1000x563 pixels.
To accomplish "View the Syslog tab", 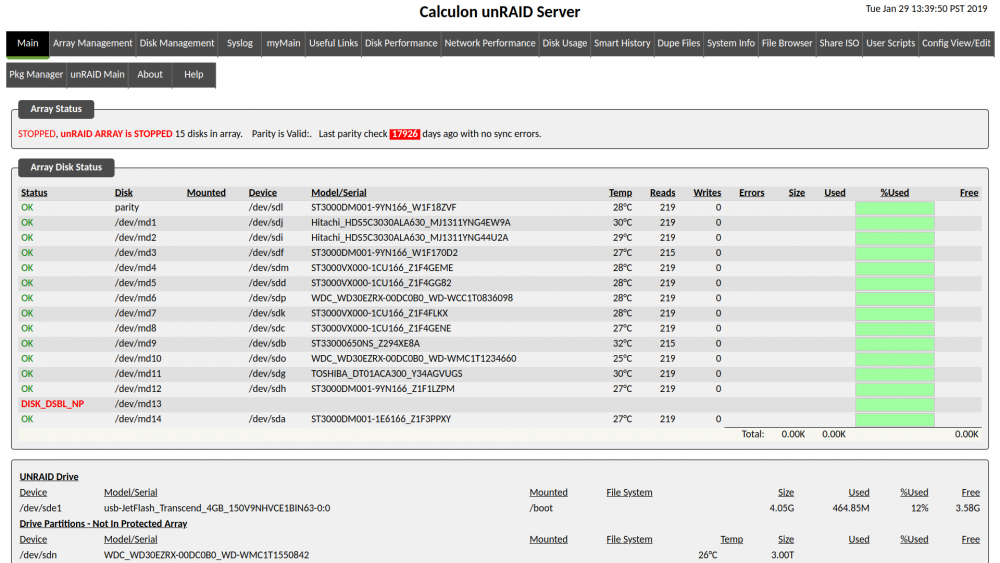I will 240,43.
